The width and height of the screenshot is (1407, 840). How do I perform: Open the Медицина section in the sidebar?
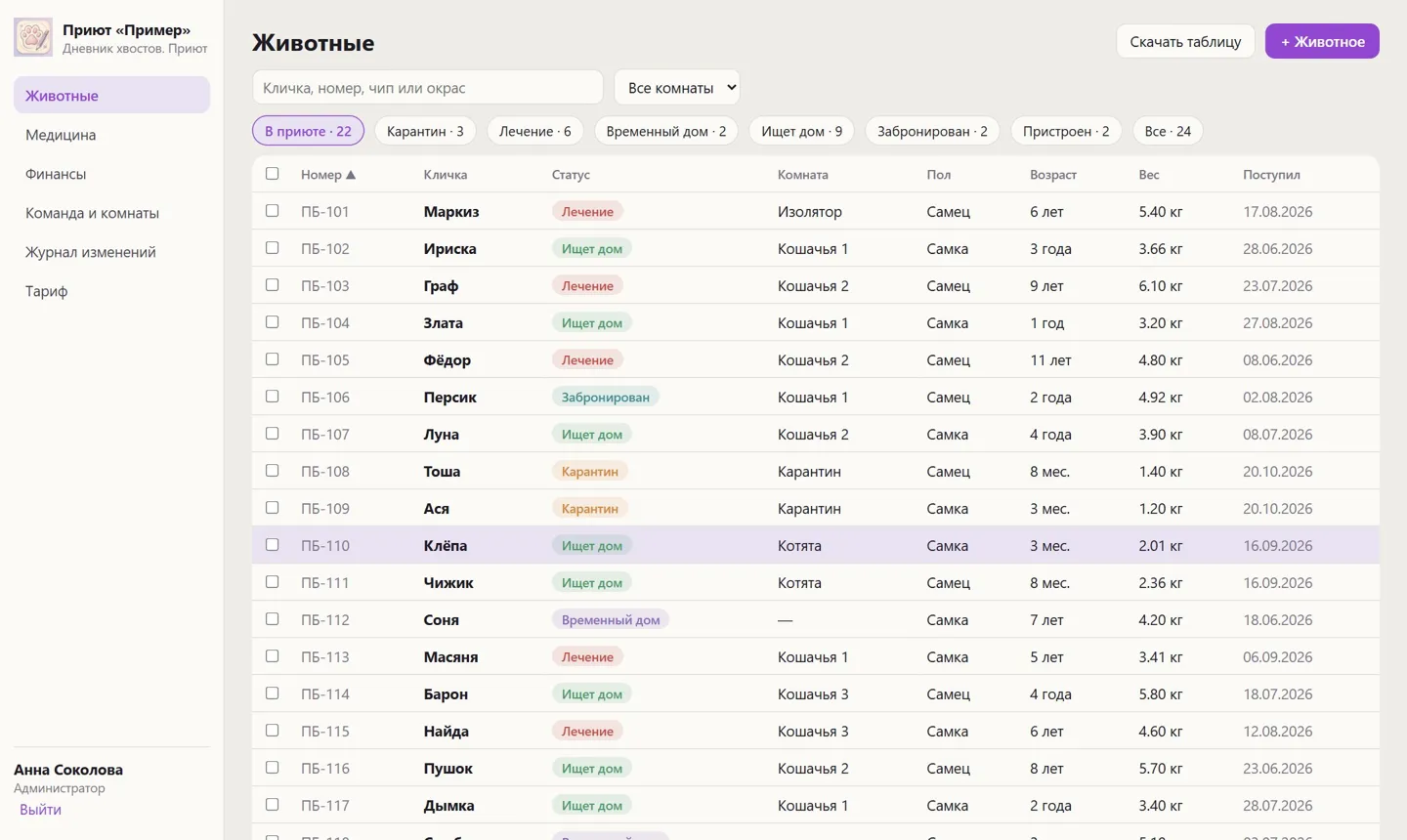tap(111, 135)
